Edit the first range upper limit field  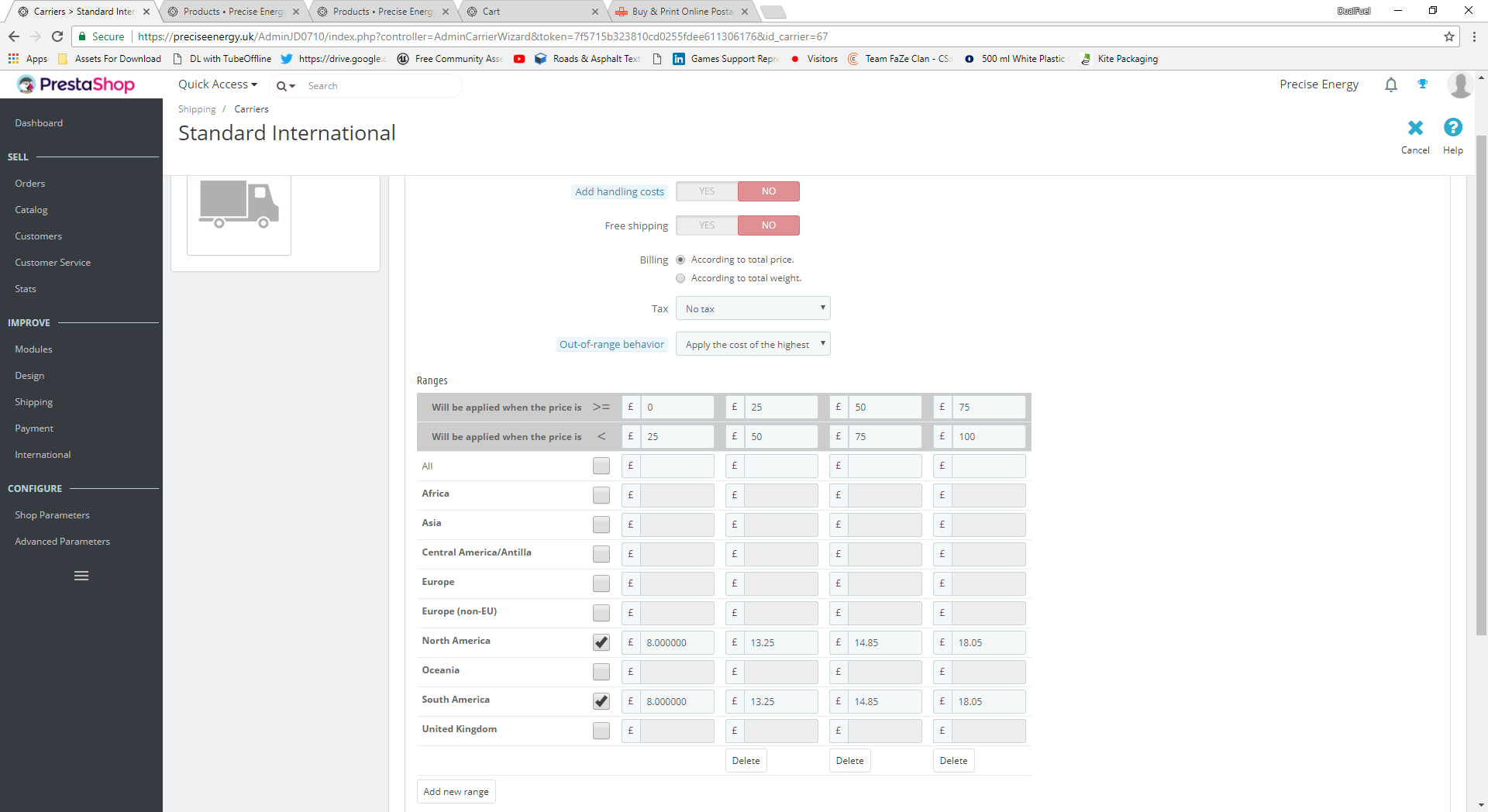coord(677,436)
